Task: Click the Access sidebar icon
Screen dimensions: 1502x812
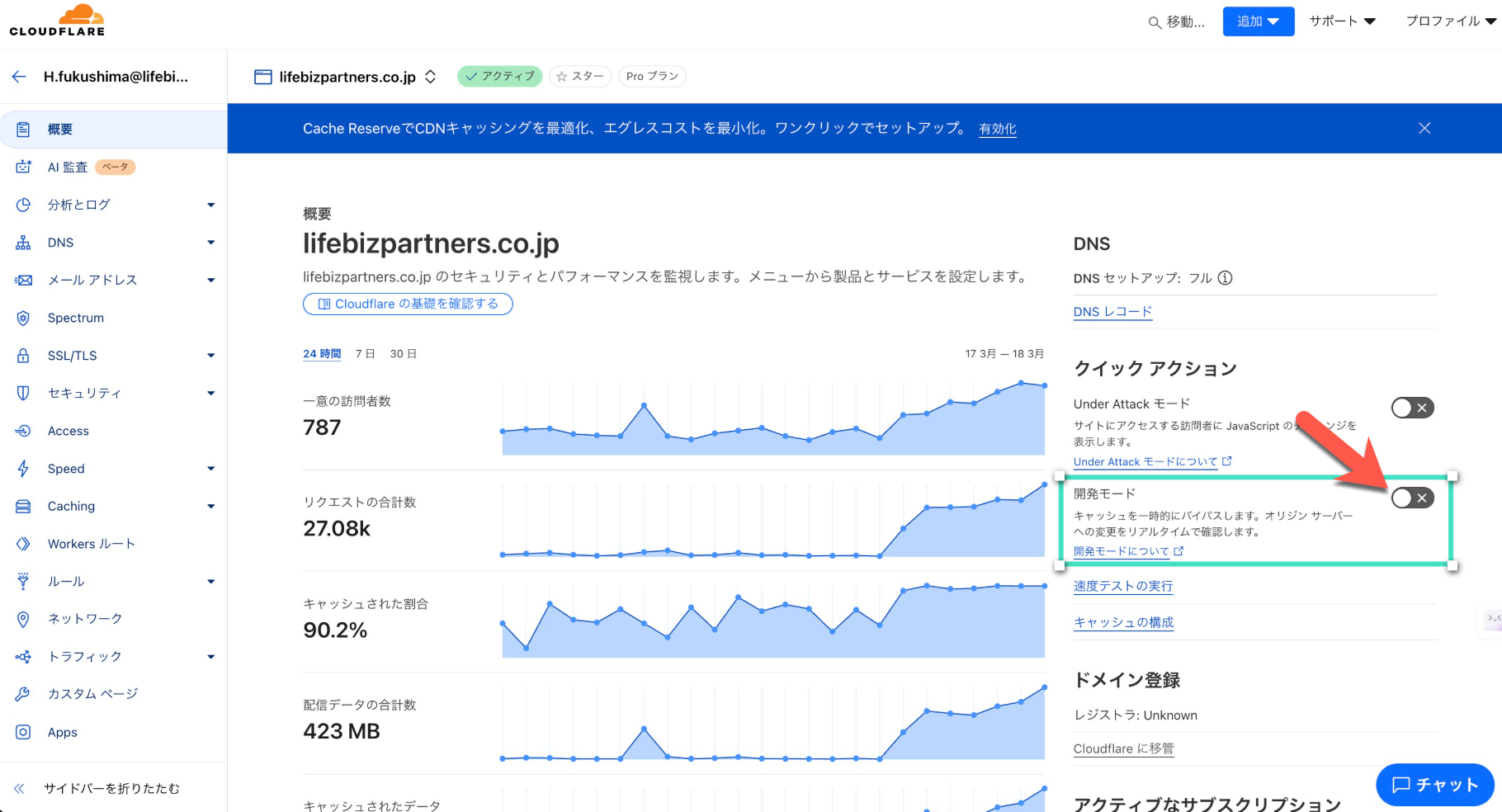Action: (x=23, y=431)
